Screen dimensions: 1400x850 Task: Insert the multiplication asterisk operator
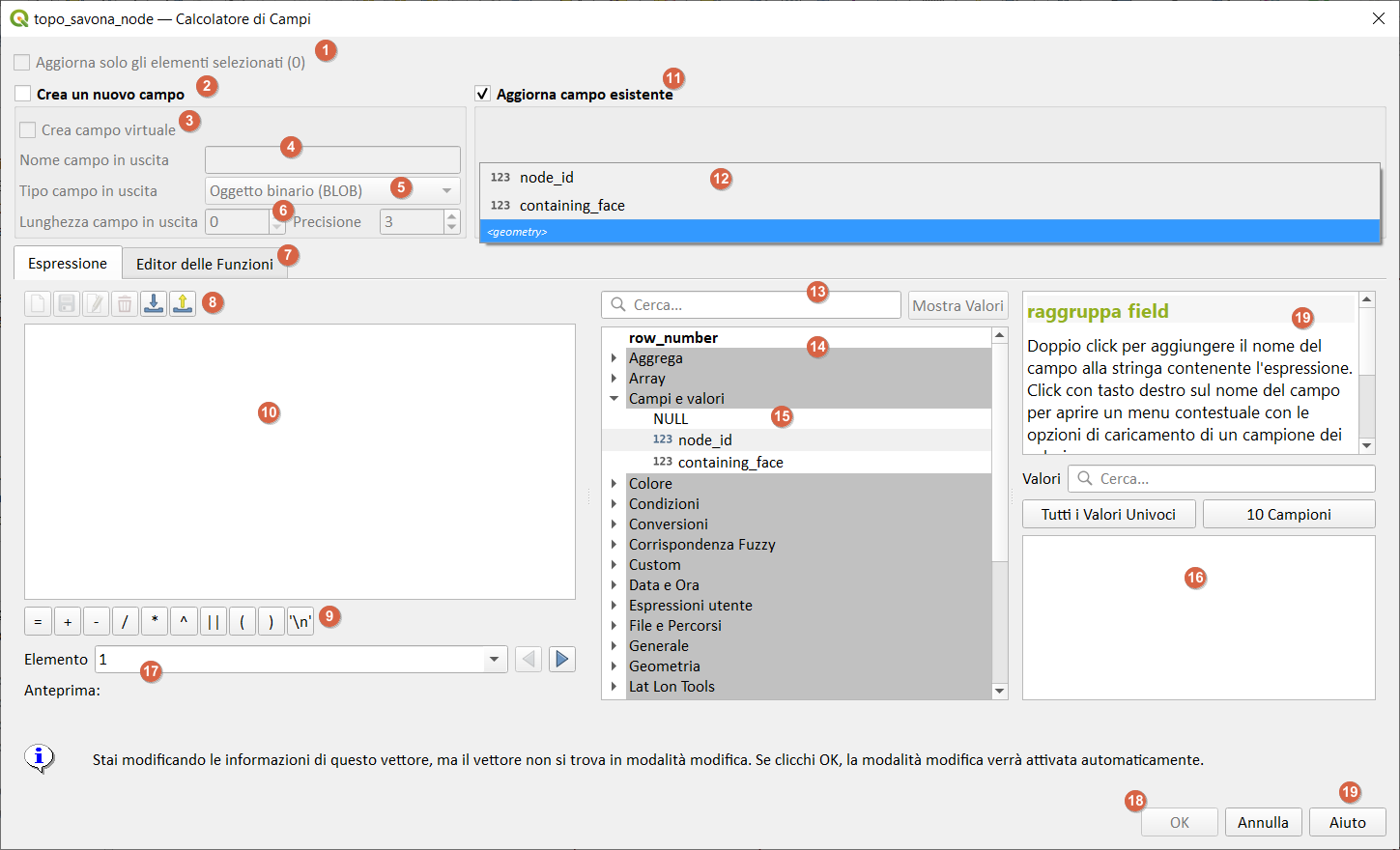click(155, 621)
